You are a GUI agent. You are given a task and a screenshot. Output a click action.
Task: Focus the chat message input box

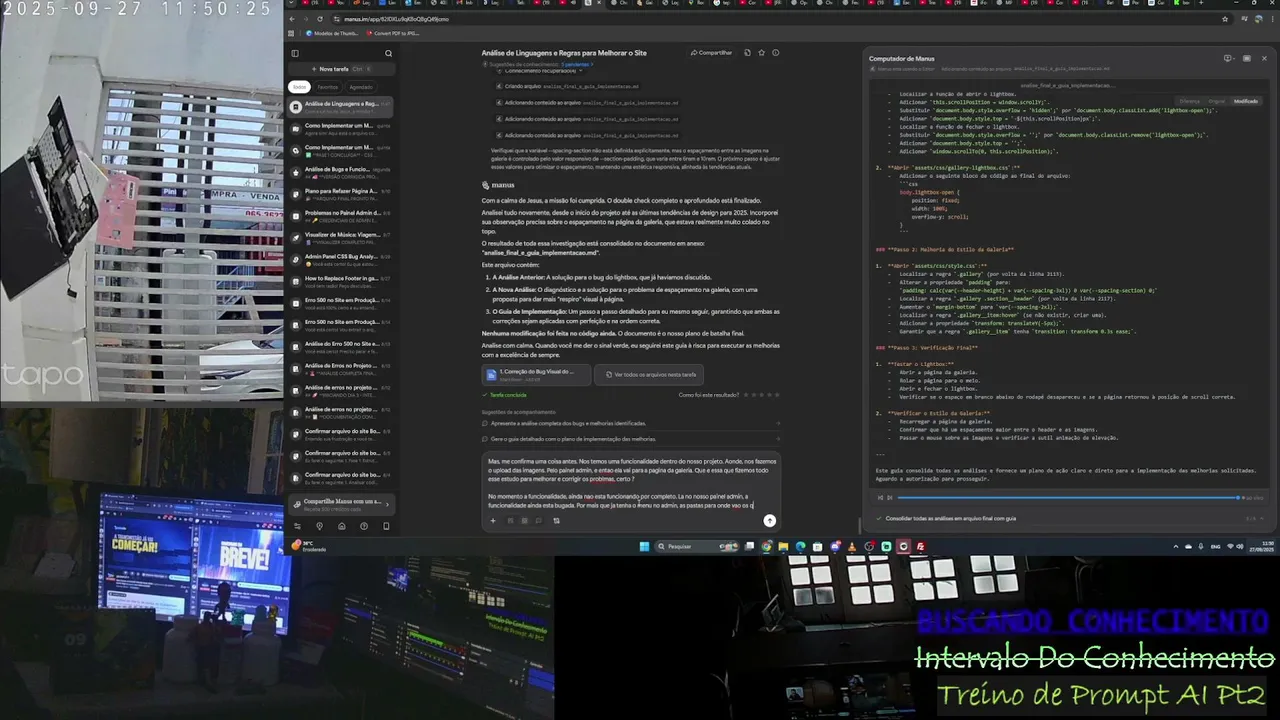[x=630, y=485]
